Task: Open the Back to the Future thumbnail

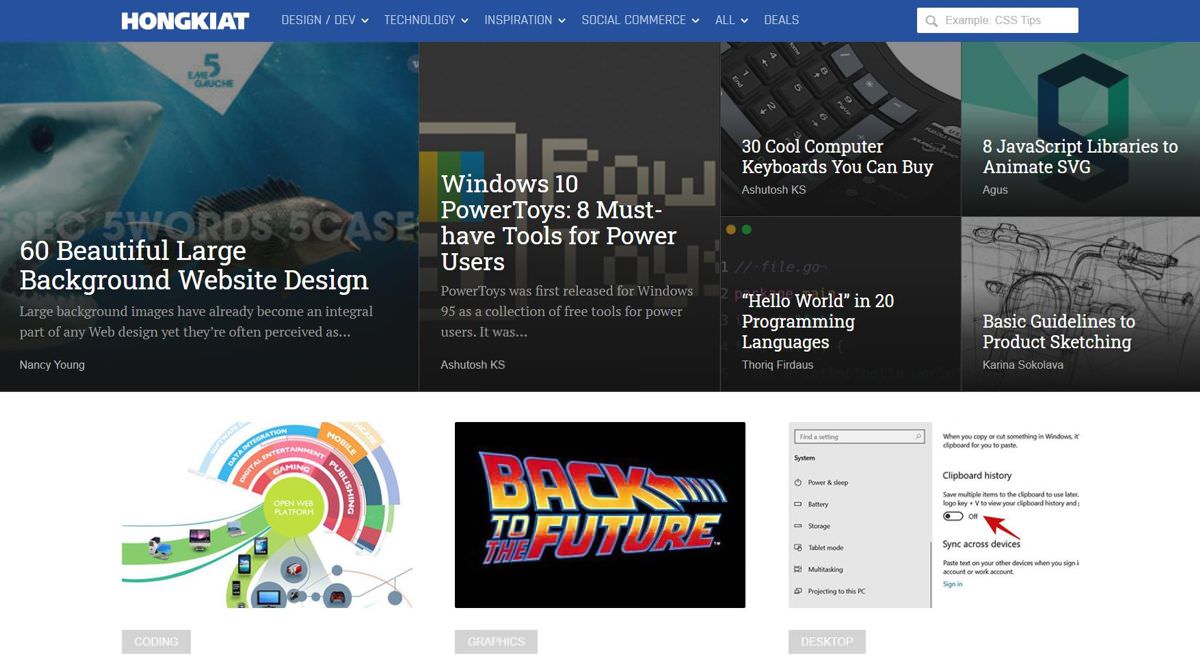Action: 600,515
